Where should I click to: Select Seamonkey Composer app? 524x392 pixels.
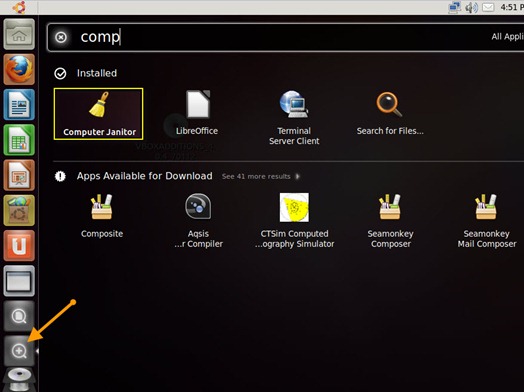390,221
